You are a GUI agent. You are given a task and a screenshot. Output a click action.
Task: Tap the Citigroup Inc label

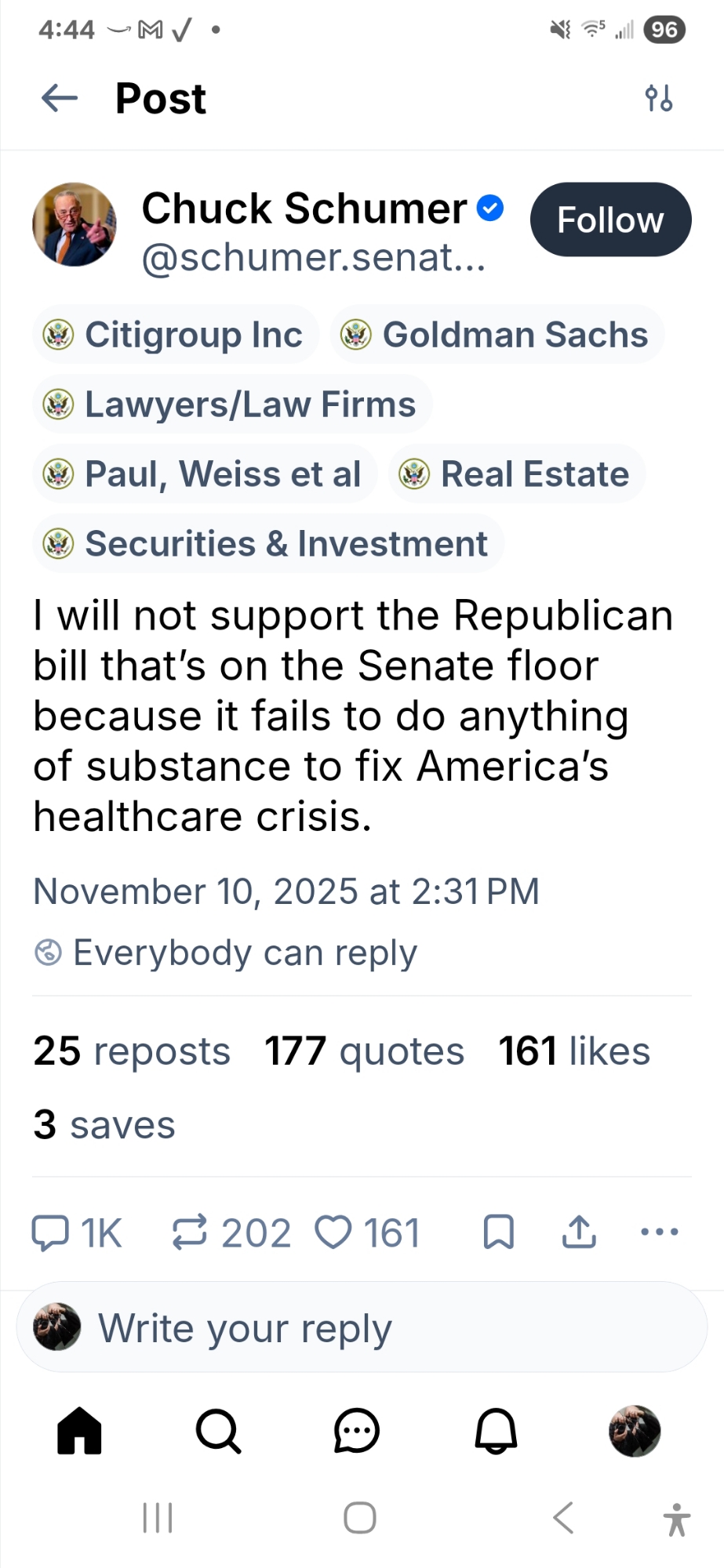tap(176, 335)
